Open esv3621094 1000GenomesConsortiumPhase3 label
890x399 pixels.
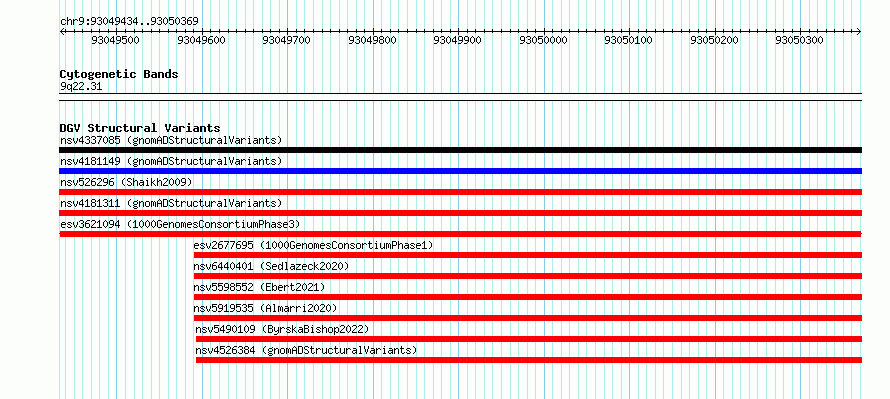[180, 224]
